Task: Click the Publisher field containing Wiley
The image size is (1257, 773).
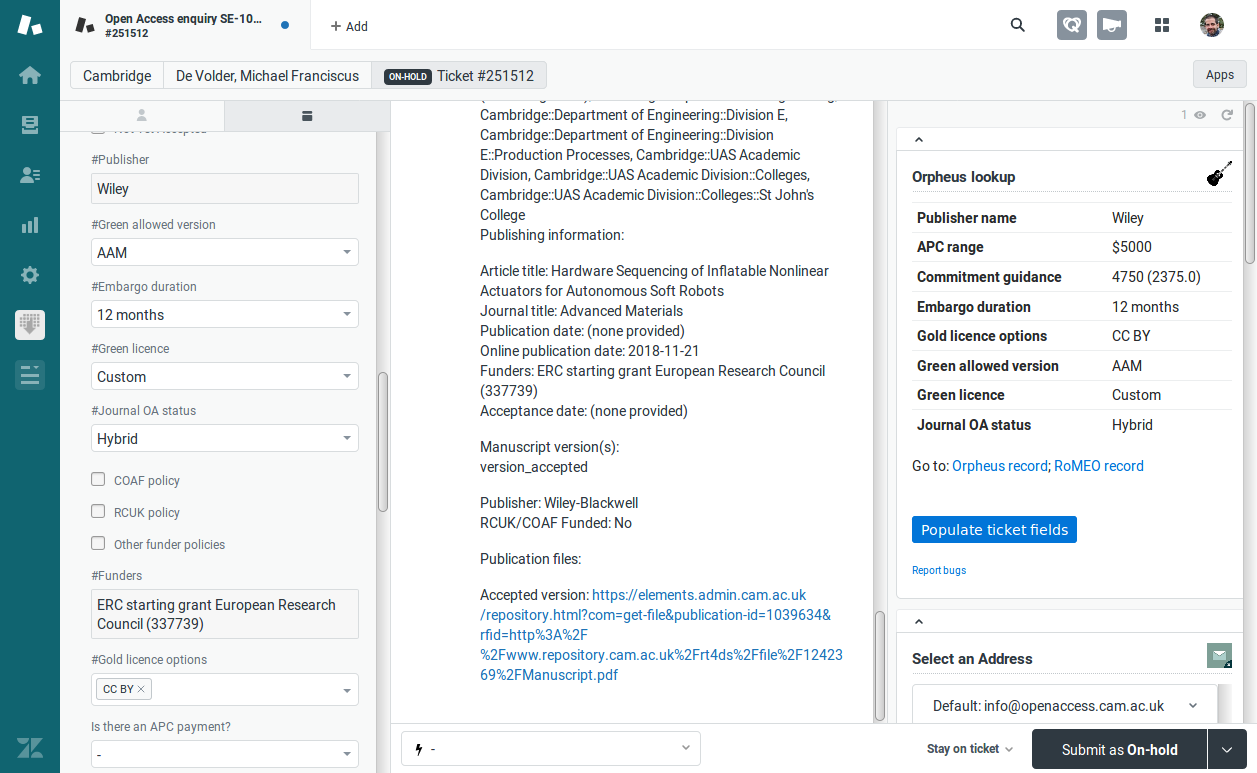Action: [224, 189]
